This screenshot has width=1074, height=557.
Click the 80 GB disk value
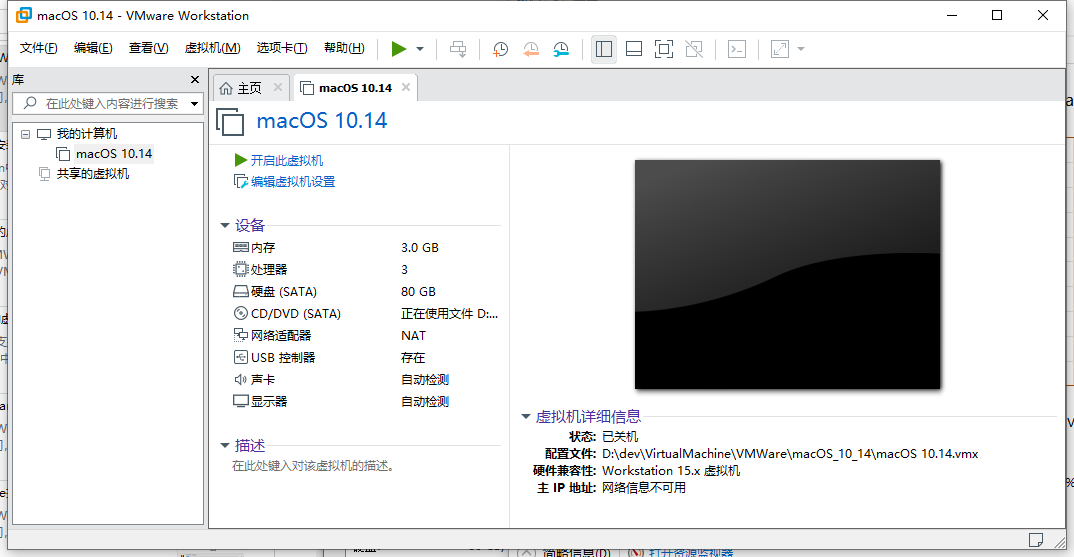pyautogui.click(x=418, y=291)
